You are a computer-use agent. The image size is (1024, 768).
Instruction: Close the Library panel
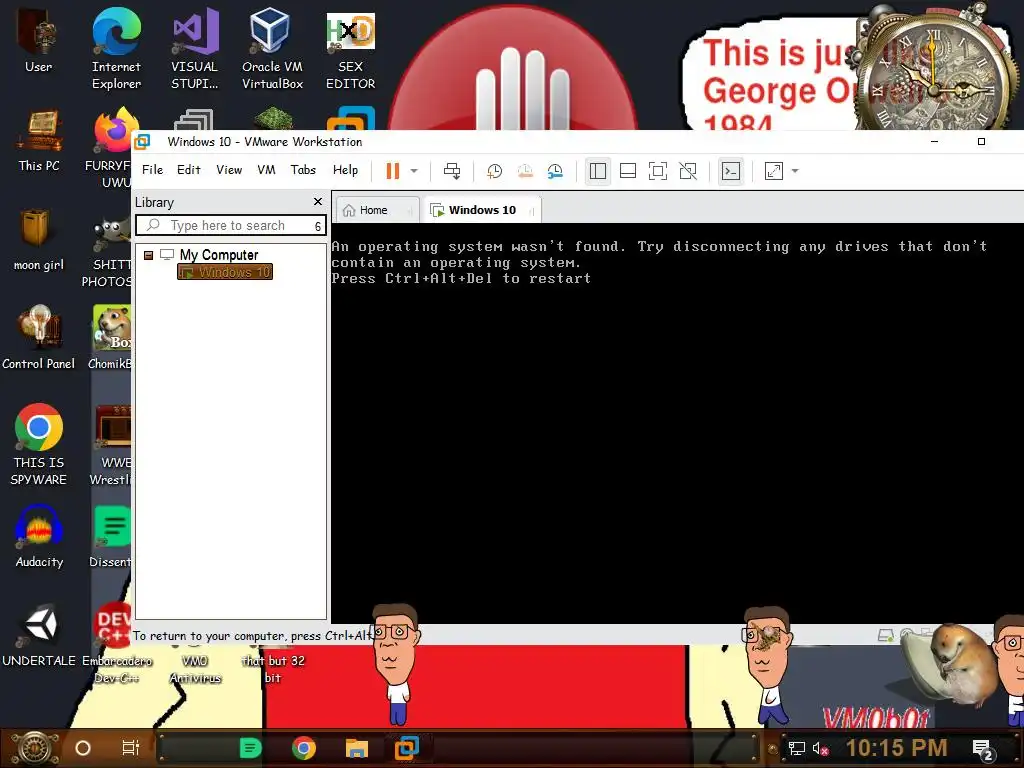(318, 202)
